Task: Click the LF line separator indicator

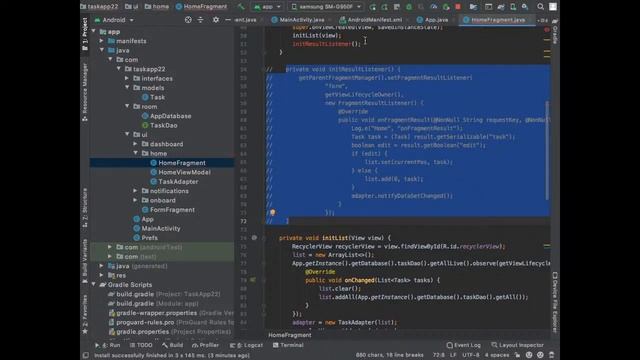Action: tap(453, 355)
